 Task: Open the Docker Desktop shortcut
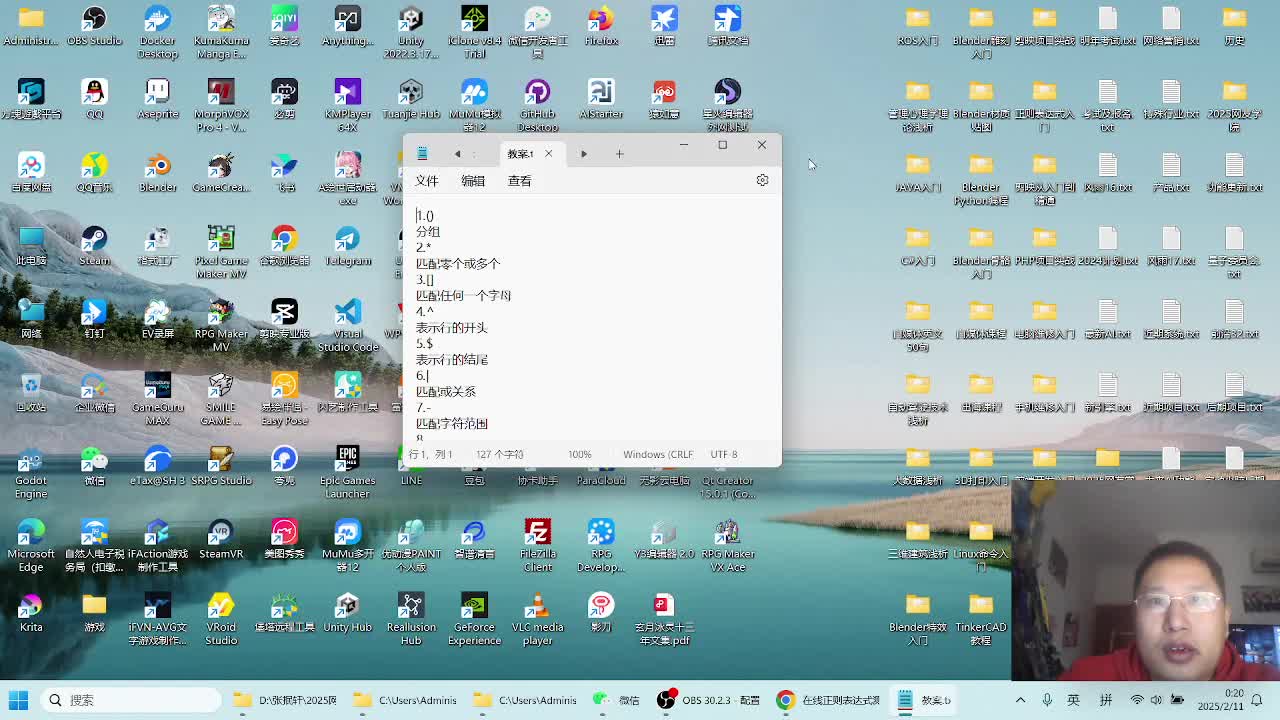[x=157, y=32]
